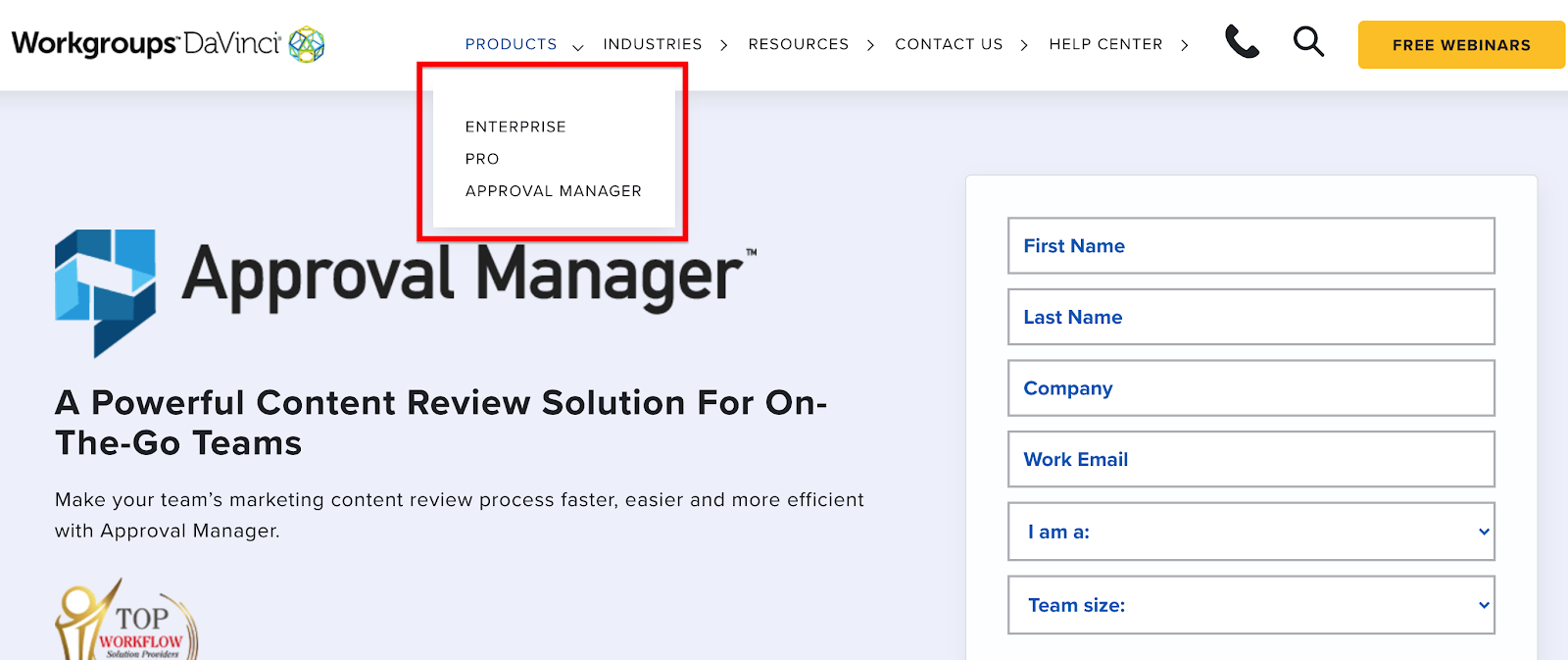
Task: Click the Workgroups DaVinci logo
Action: [x=168, y=44]
